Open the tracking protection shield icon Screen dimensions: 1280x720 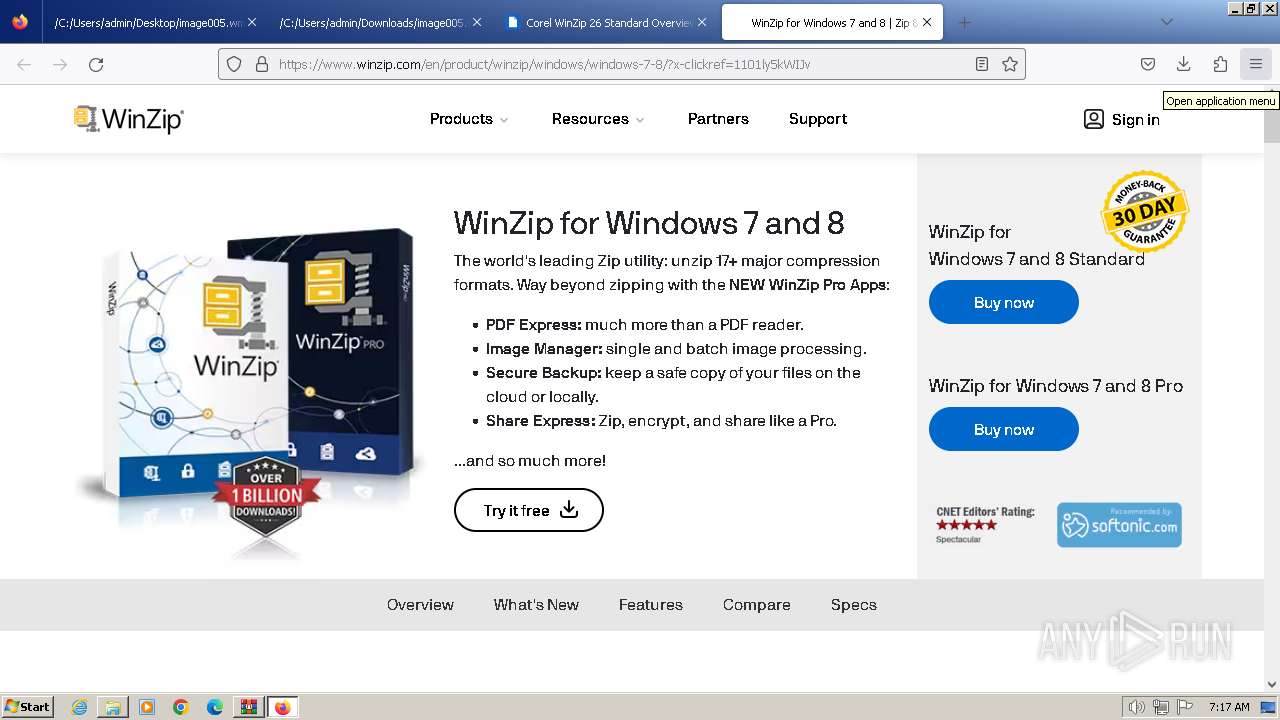pos(234,64)
